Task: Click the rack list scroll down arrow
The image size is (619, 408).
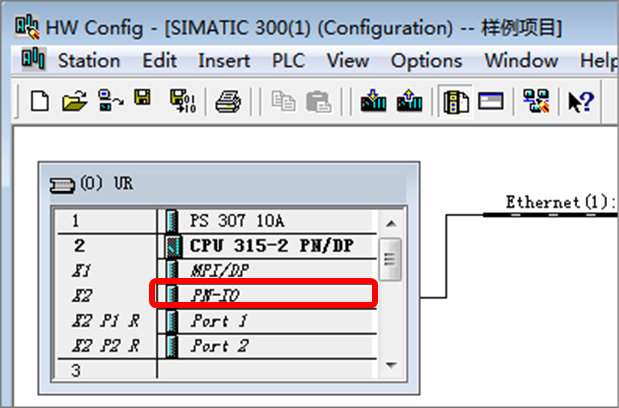Action: (391, 365)
